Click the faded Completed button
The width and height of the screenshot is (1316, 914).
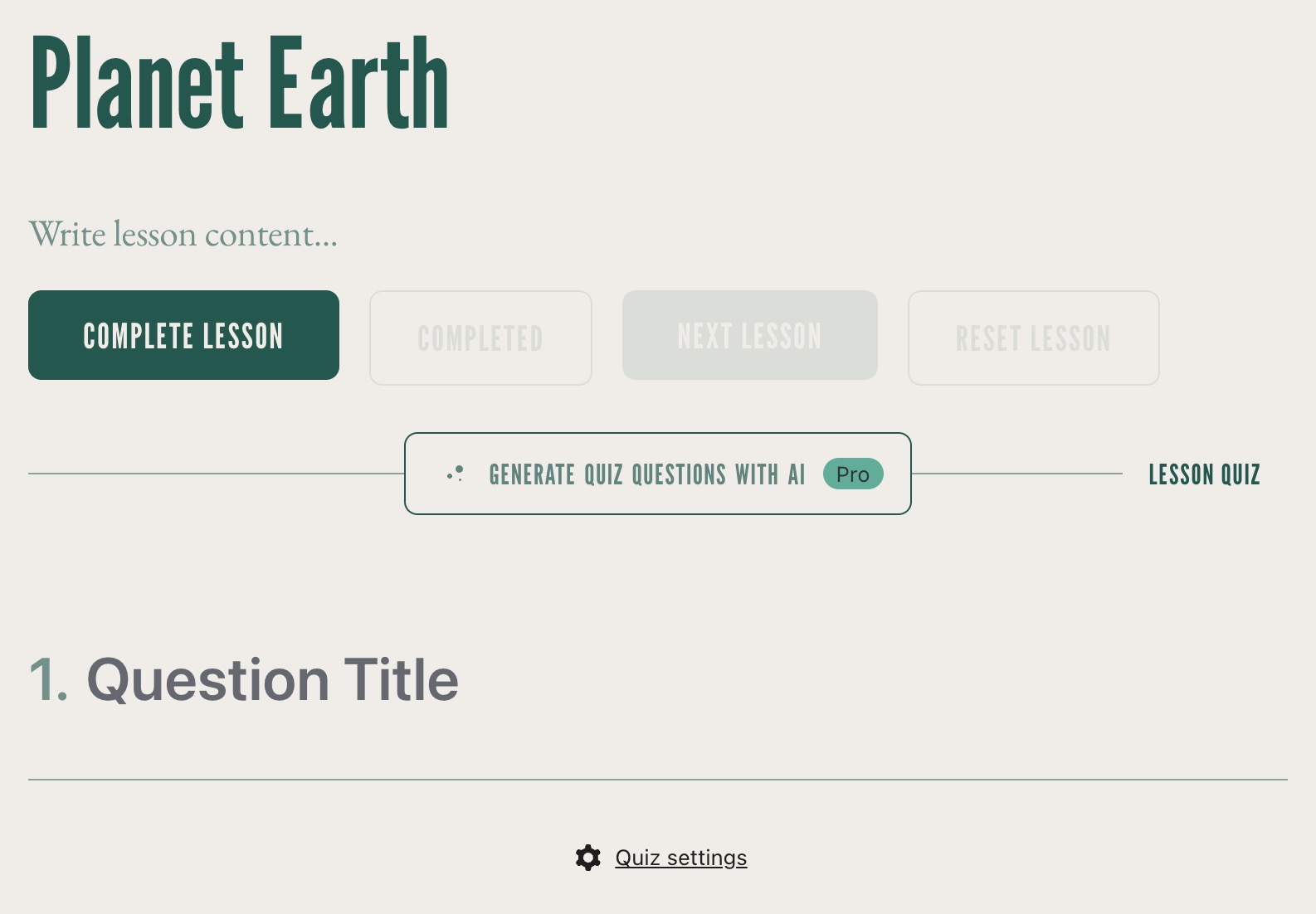click(480, 338)
